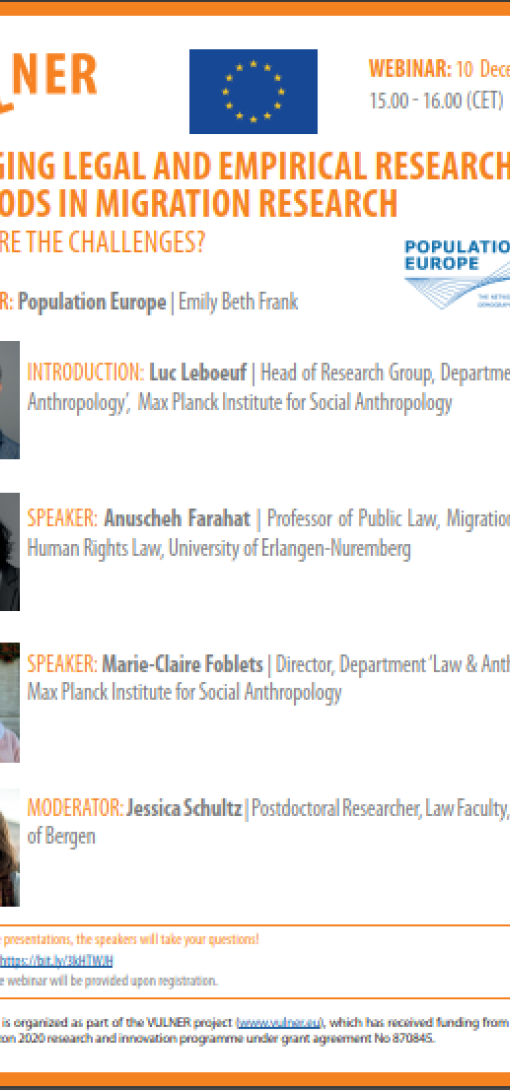This screenshot has height=1090, width=510.
Task: Click the moderator name Jessica Schultz
Action: (x=184, y=808)
